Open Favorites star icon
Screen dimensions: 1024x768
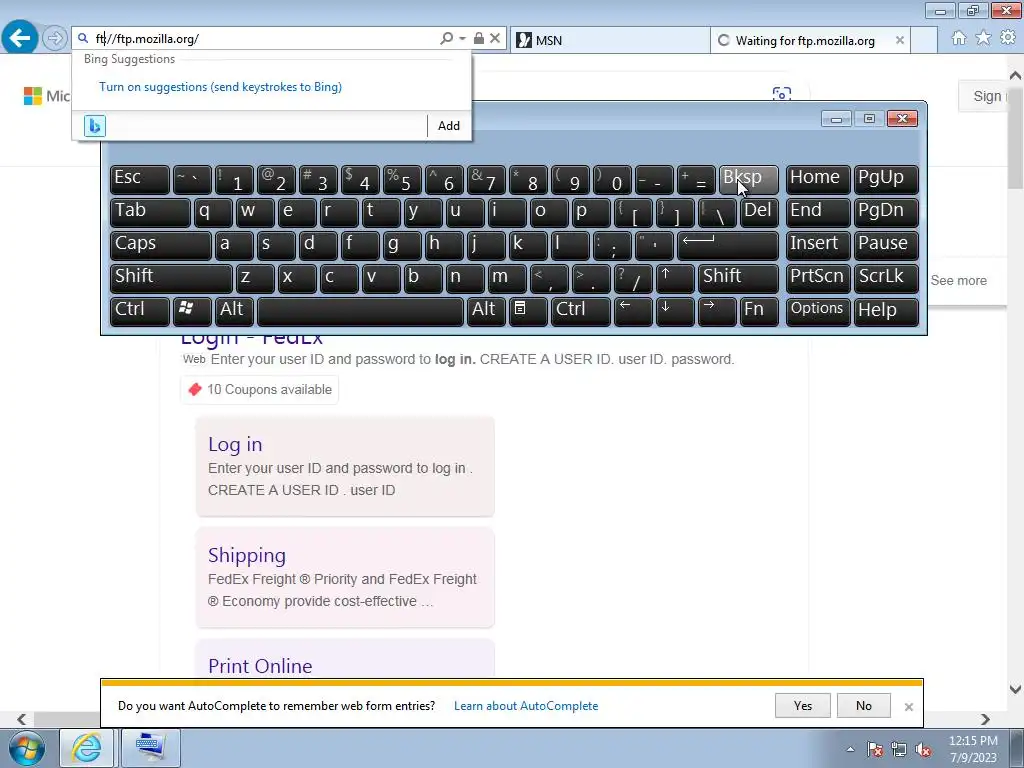pyautogui.click(x=983, y=38)
